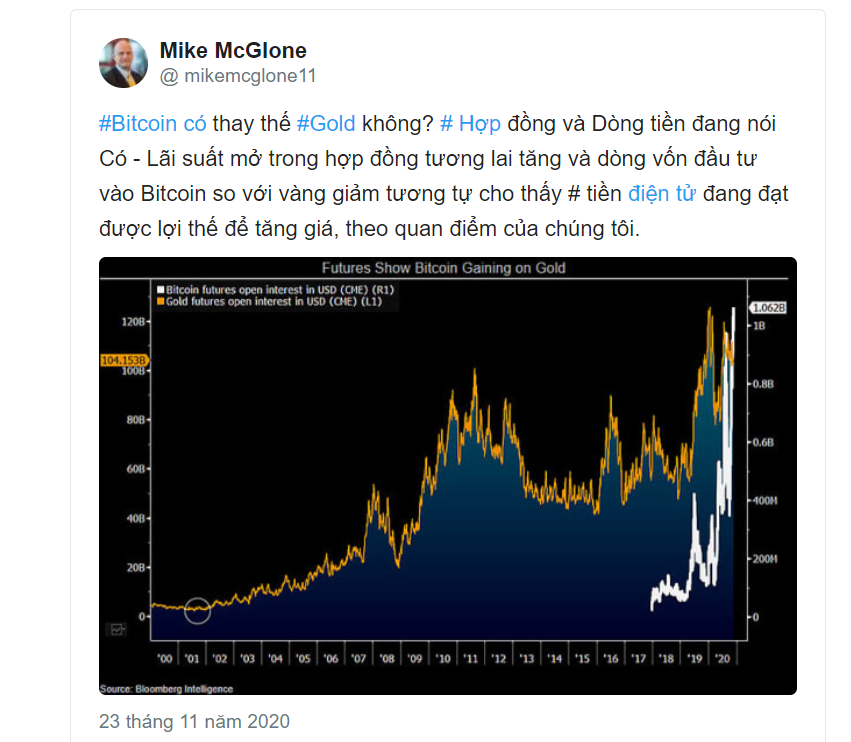Click the điện tử hashtag link

coord(662,194)
